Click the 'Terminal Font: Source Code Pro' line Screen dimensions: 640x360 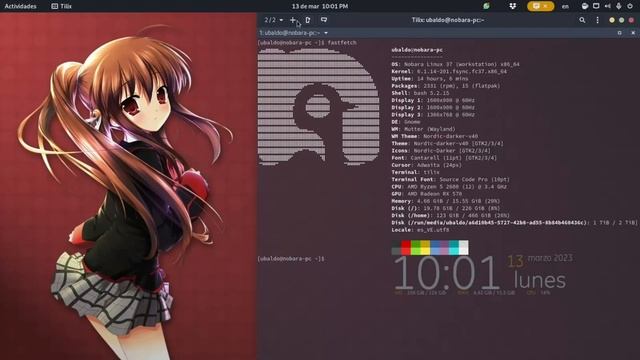(451, 179)
